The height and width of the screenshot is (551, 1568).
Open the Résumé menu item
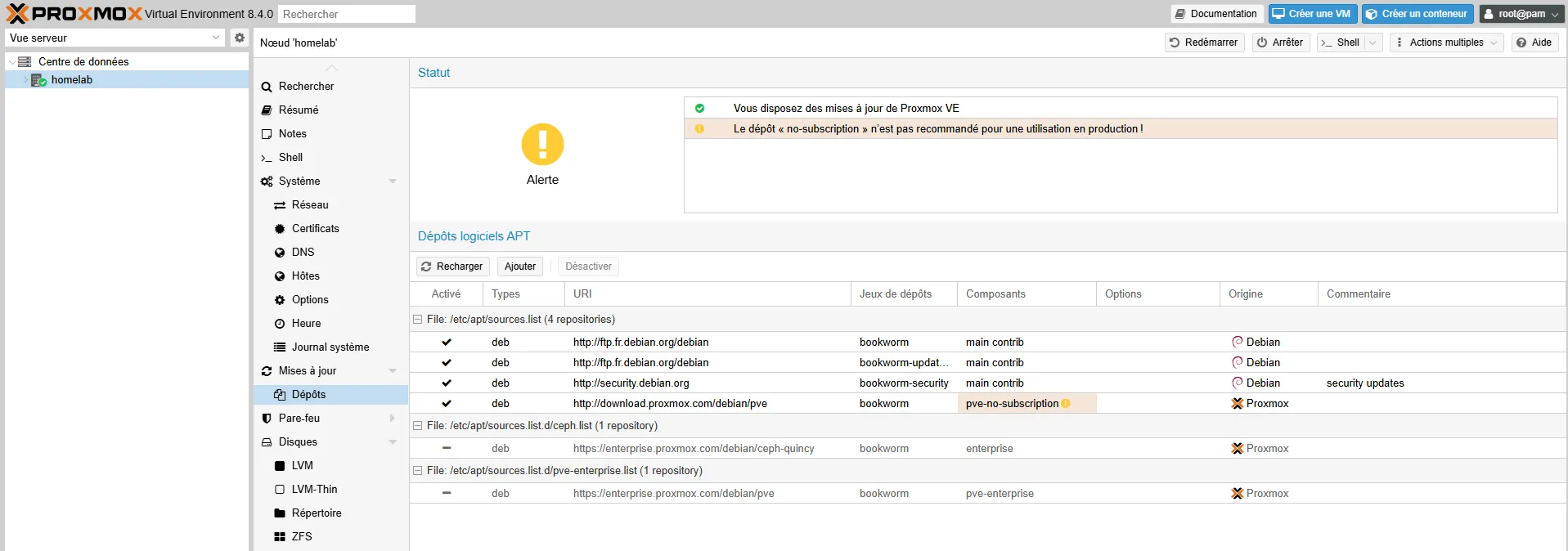299,110
